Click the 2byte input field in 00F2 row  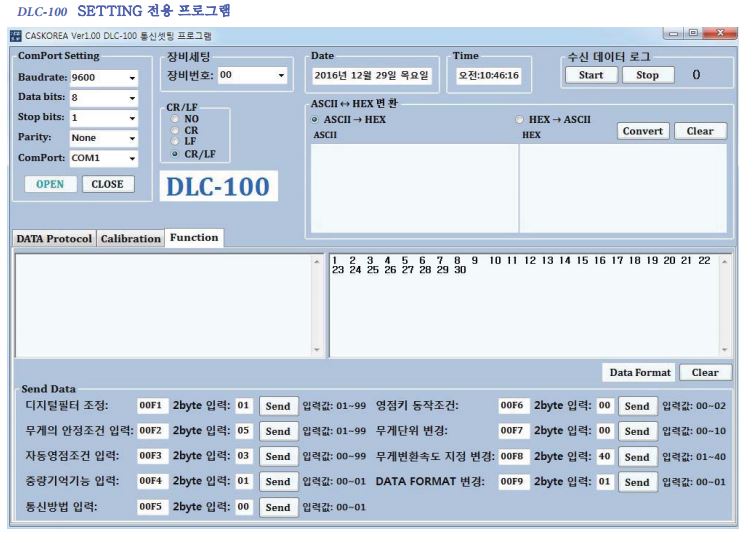[244, 430]
